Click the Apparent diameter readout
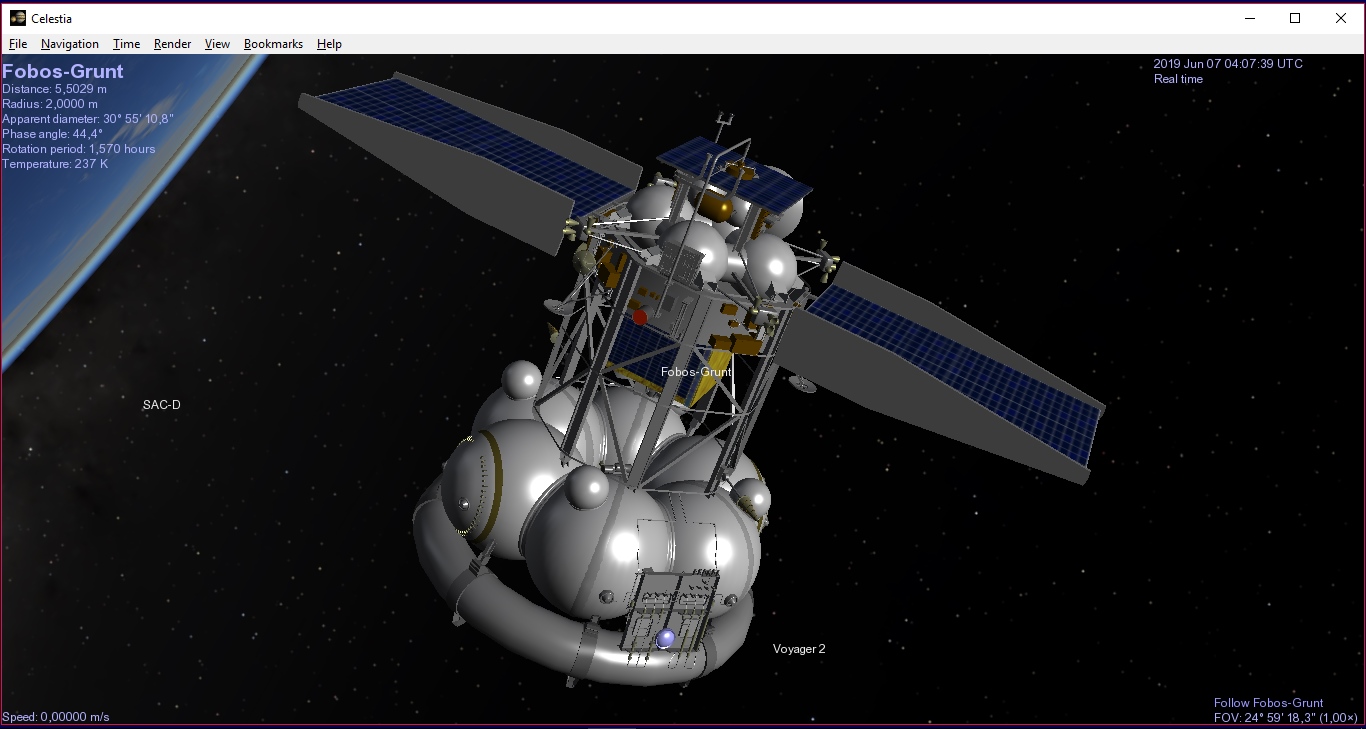This screenshot has height=729, width=1366. 88,119
